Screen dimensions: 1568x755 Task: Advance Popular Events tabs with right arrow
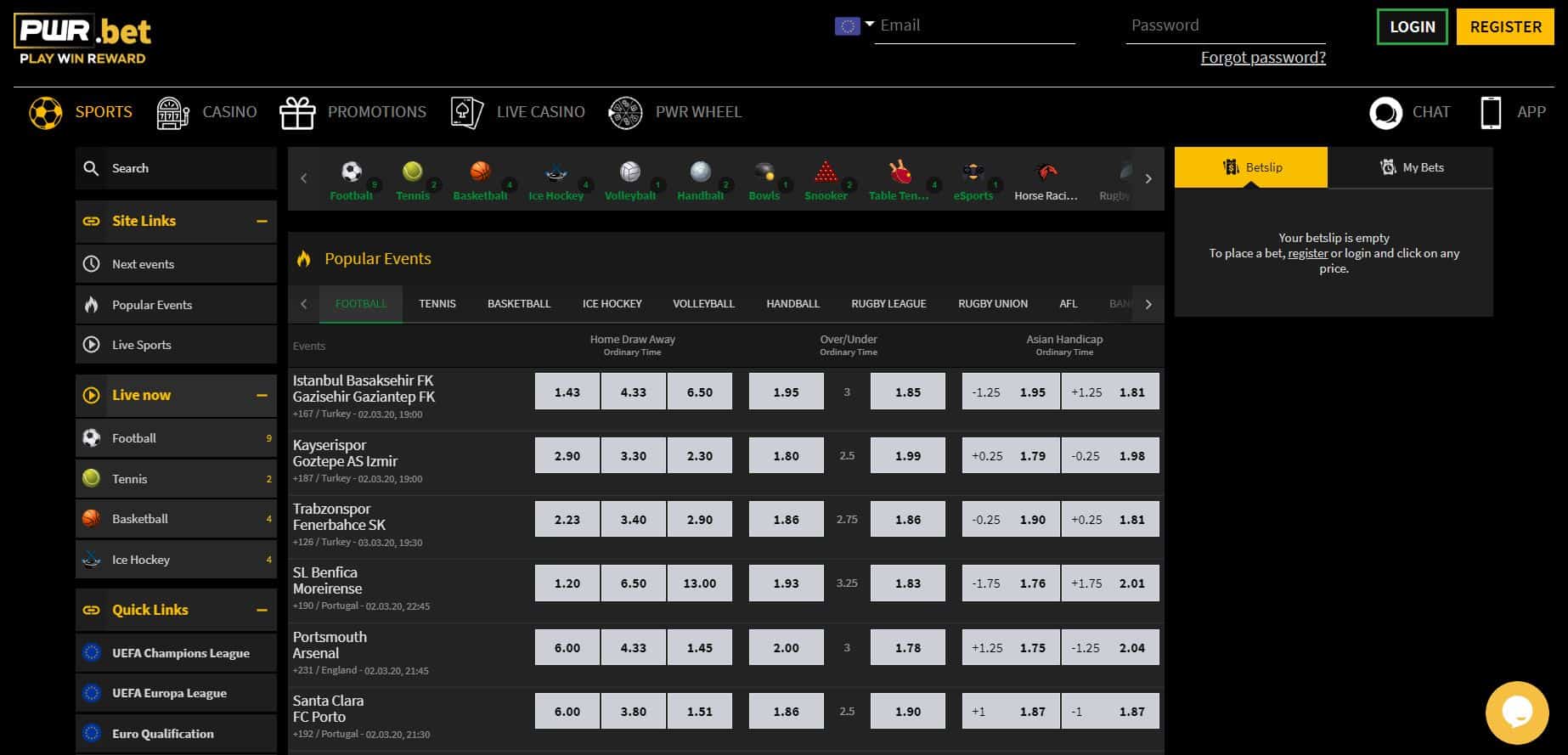(x=1148, y=304)
